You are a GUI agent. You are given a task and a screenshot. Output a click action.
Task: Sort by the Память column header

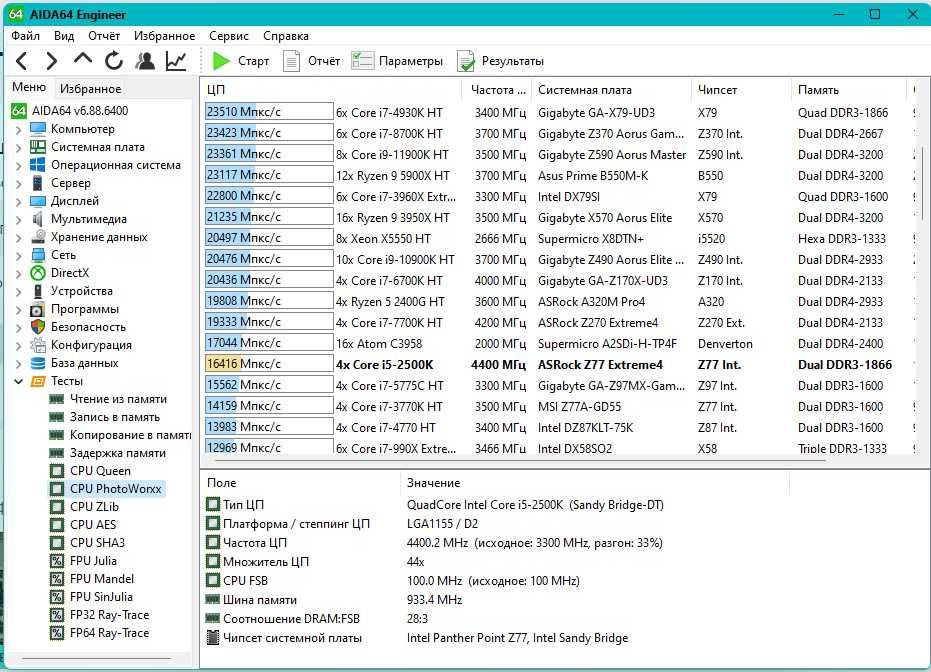(848, 90)
